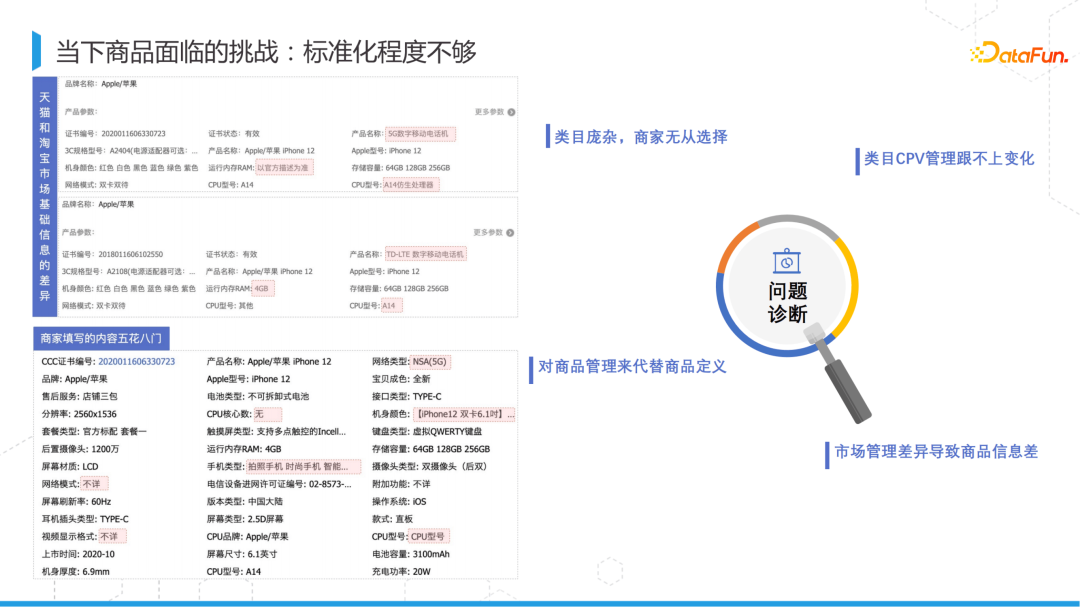Click the magnifying glass diagnosis icon

click(x=793, y=318)
